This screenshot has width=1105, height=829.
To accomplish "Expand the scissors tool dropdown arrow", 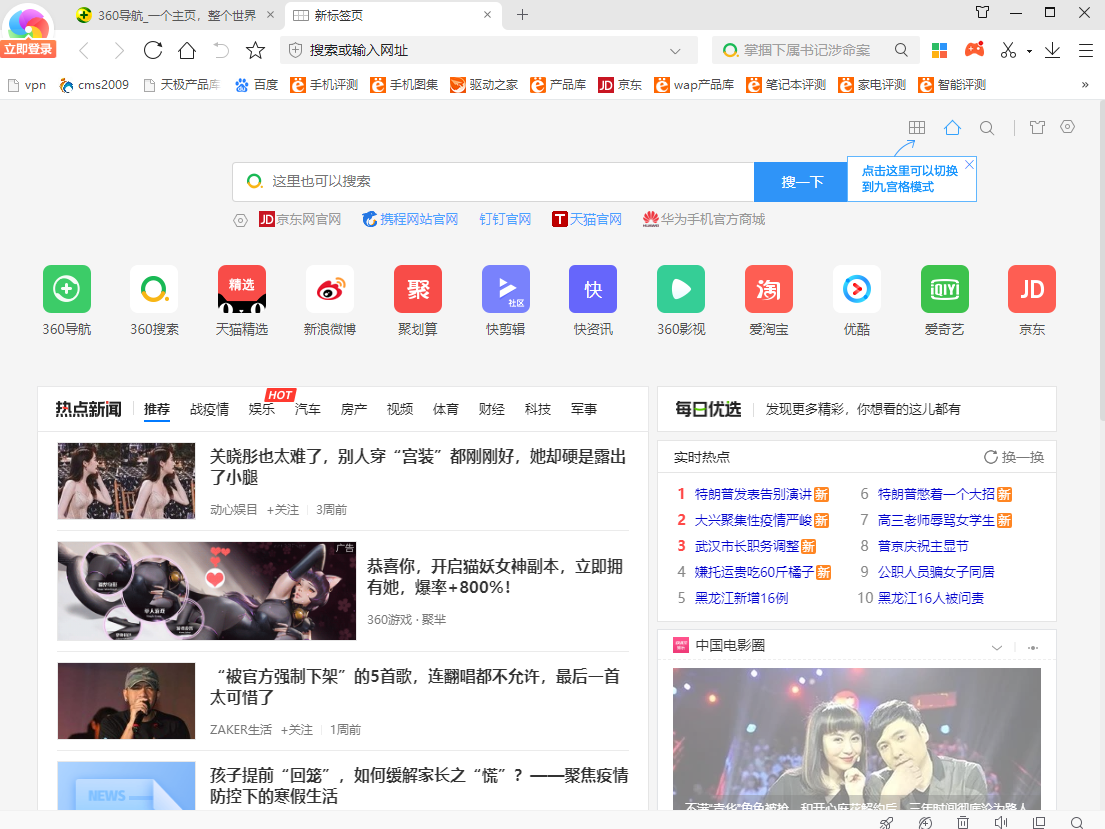I will click(1030, 51).
